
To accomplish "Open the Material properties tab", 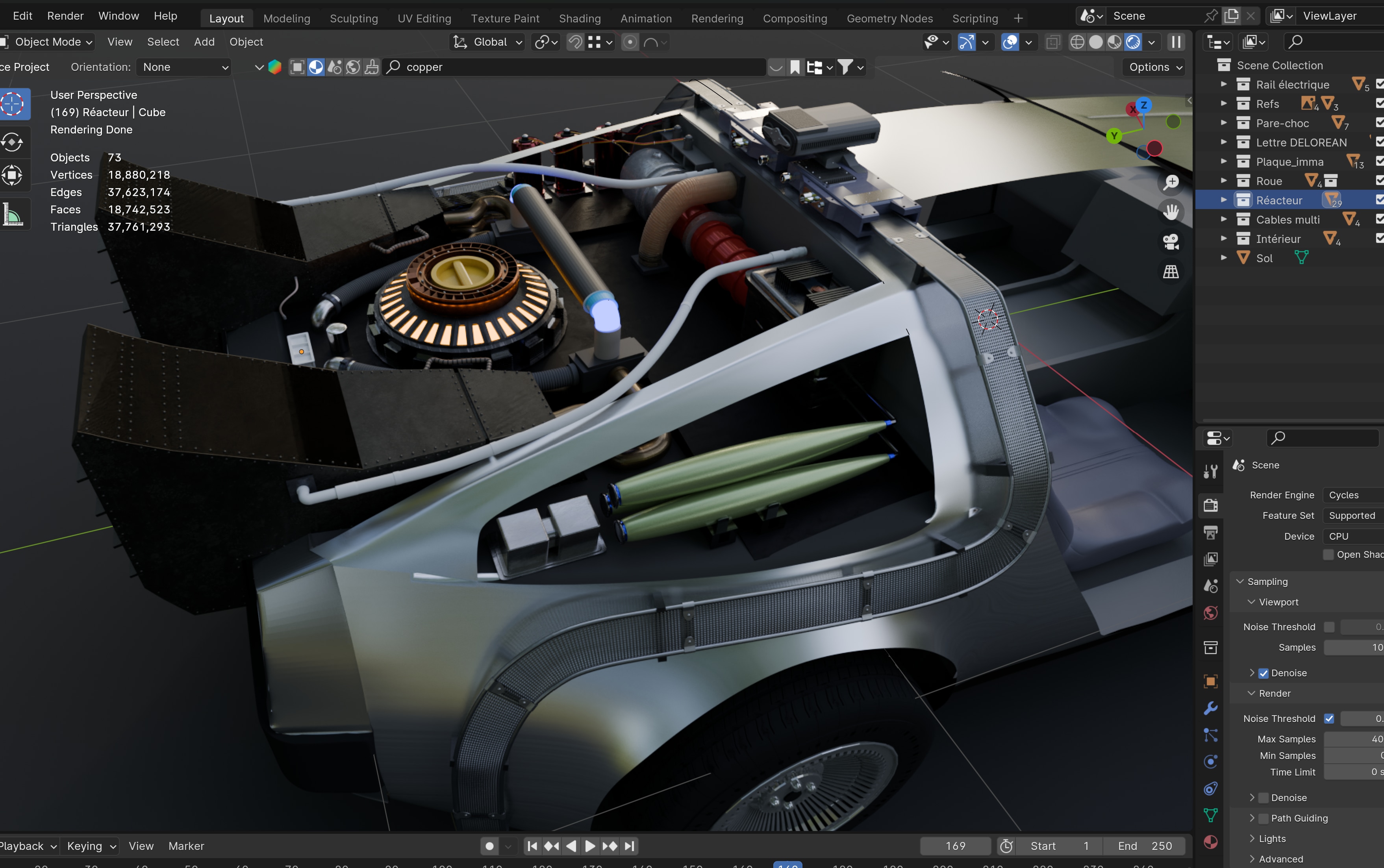I will click(x=1211, y=842).
